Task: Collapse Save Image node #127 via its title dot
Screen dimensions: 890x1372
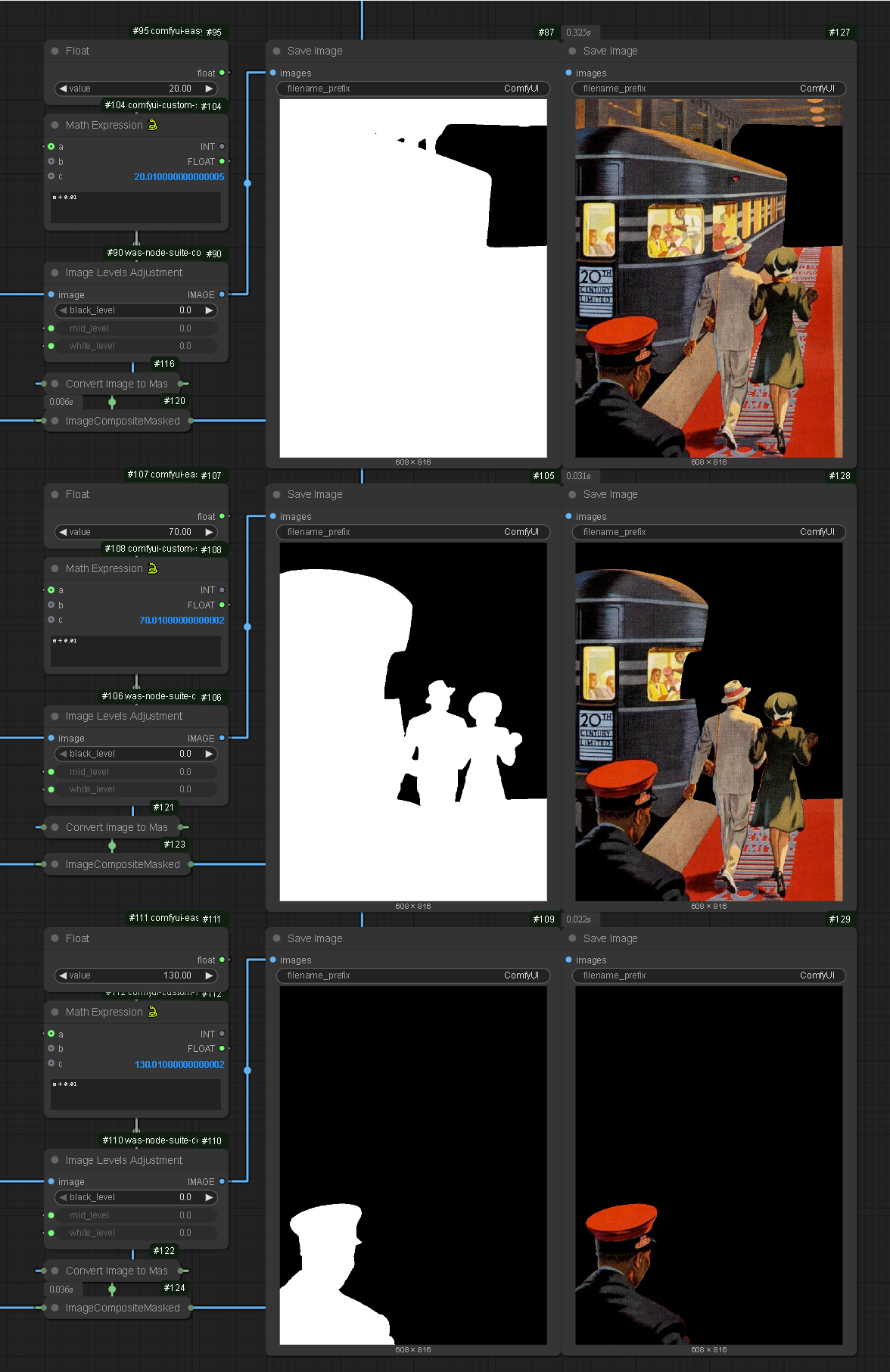Action: point(572,51)
